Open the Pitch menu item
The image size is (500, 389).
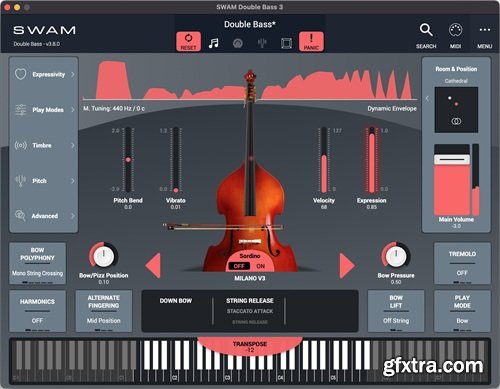click(x=44, y=181)
